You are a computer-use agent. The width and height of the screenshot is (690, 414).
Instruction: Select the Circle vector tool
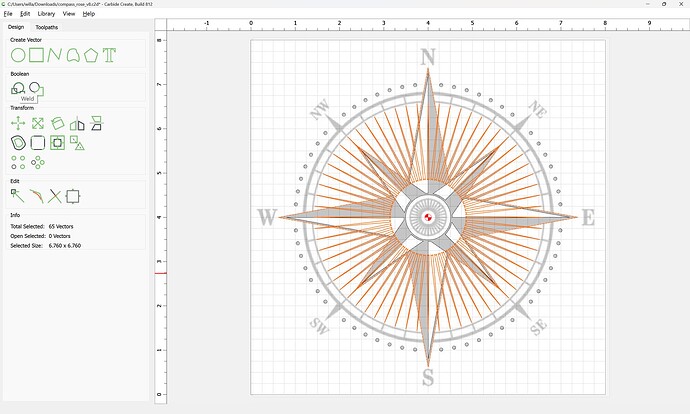point(18,55)
